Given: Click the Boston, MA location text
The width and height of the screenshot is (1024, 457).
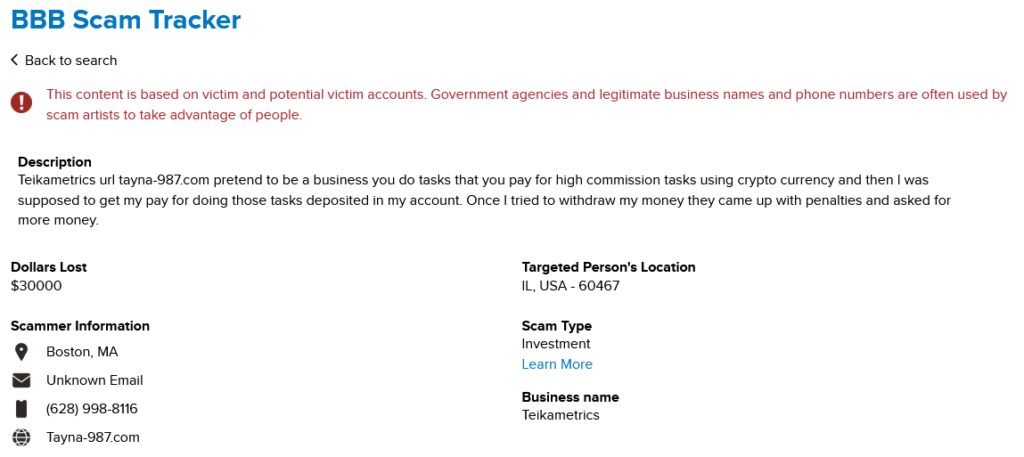Looking at the screenshot, I should (x=82, y=352).
